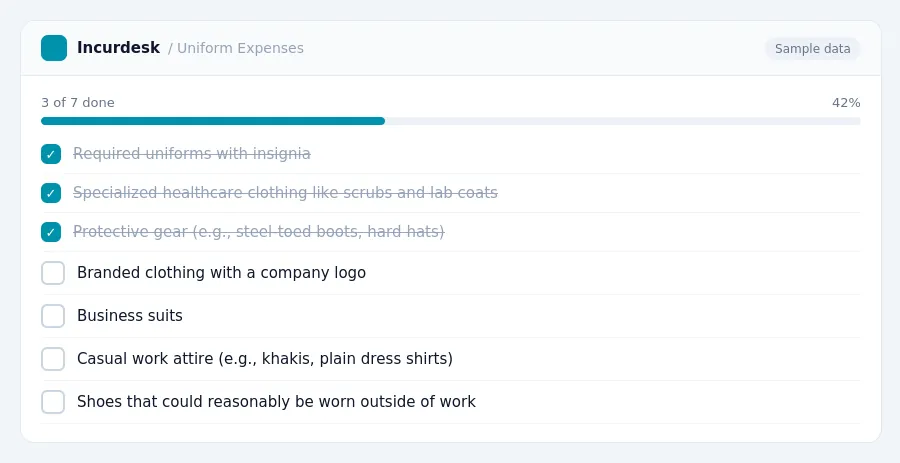Click the teal Incurdesk logo icon

pos(54,48)
